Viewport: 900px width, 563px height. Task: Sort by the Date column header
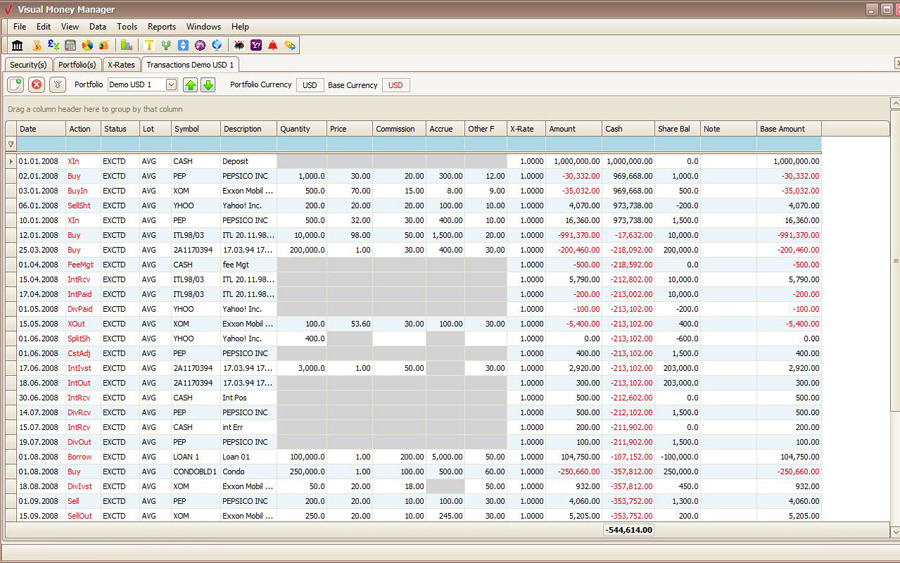pyautogui.click(x=41, y=129)
